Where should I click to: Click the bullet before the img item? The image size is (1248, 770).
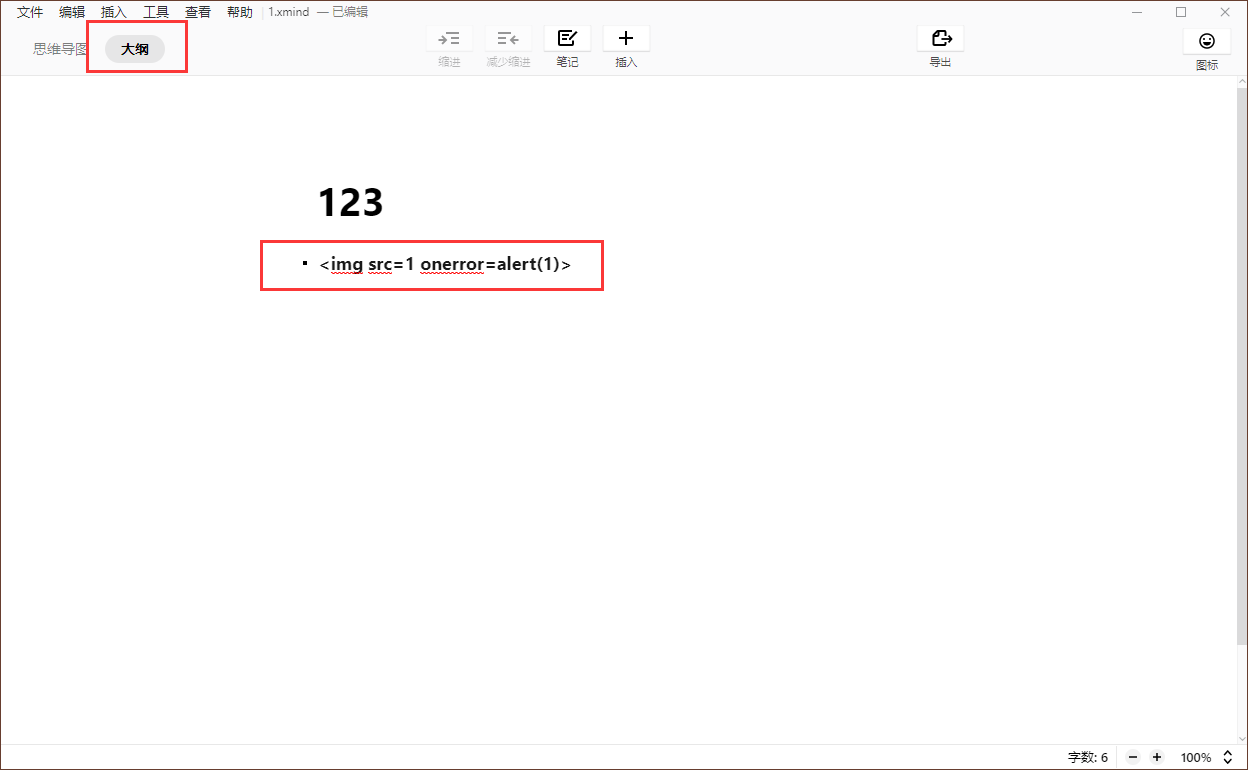point(305,263)
